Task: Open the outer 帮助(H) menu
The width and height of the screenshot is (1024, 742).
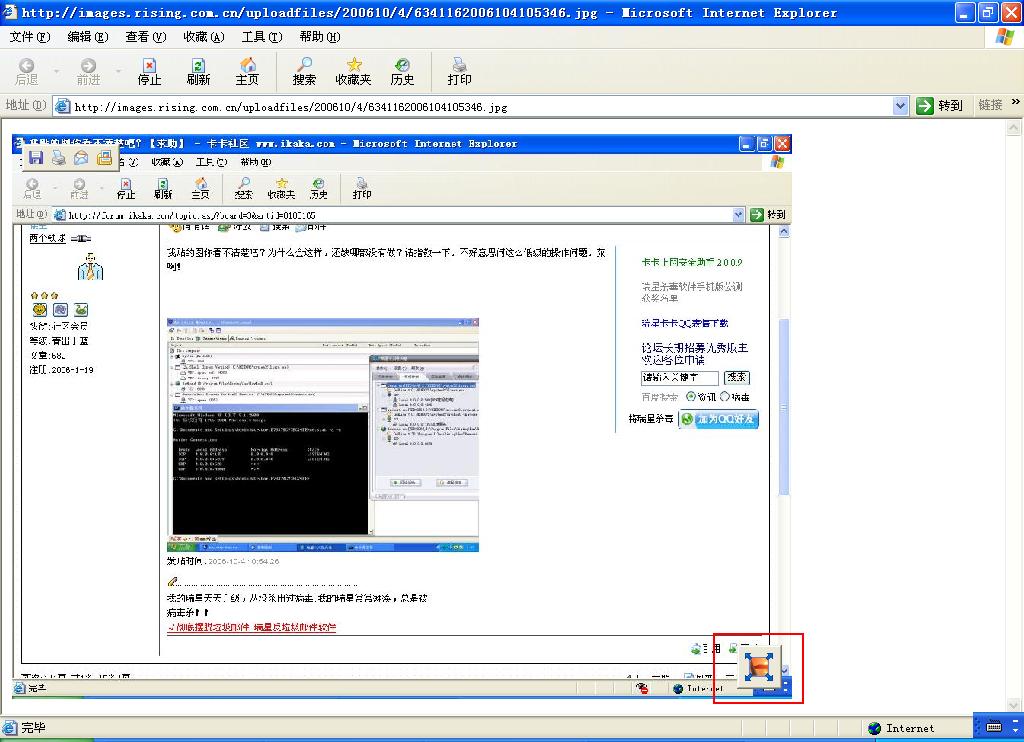Action: pyautogui.click(x=320, y=37)
